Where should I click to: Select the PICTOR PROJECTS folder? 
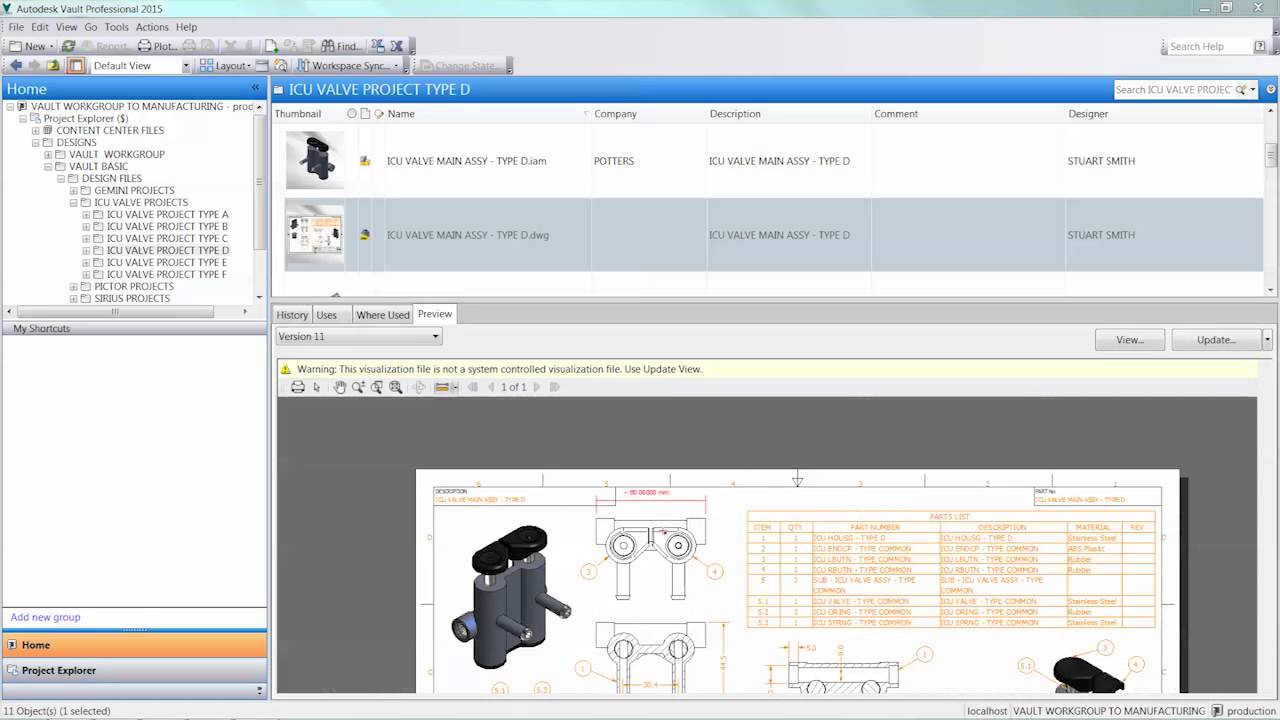pos(134,286)
